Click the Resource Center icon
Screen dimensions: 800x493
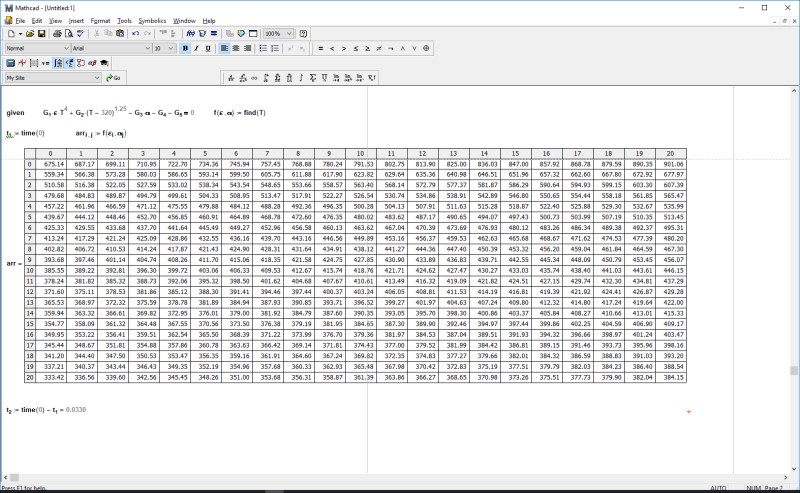coord(241,34)
